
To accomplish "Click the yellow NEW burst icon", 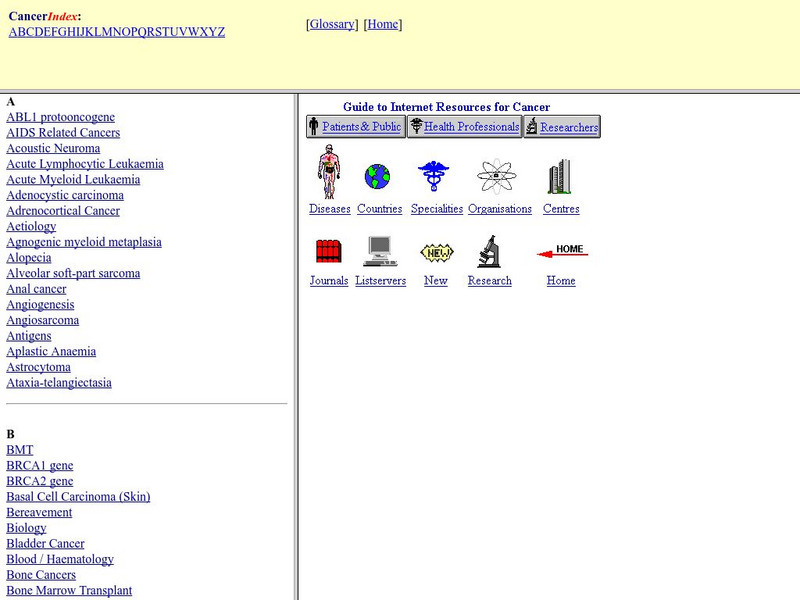I will pos(437,252).
